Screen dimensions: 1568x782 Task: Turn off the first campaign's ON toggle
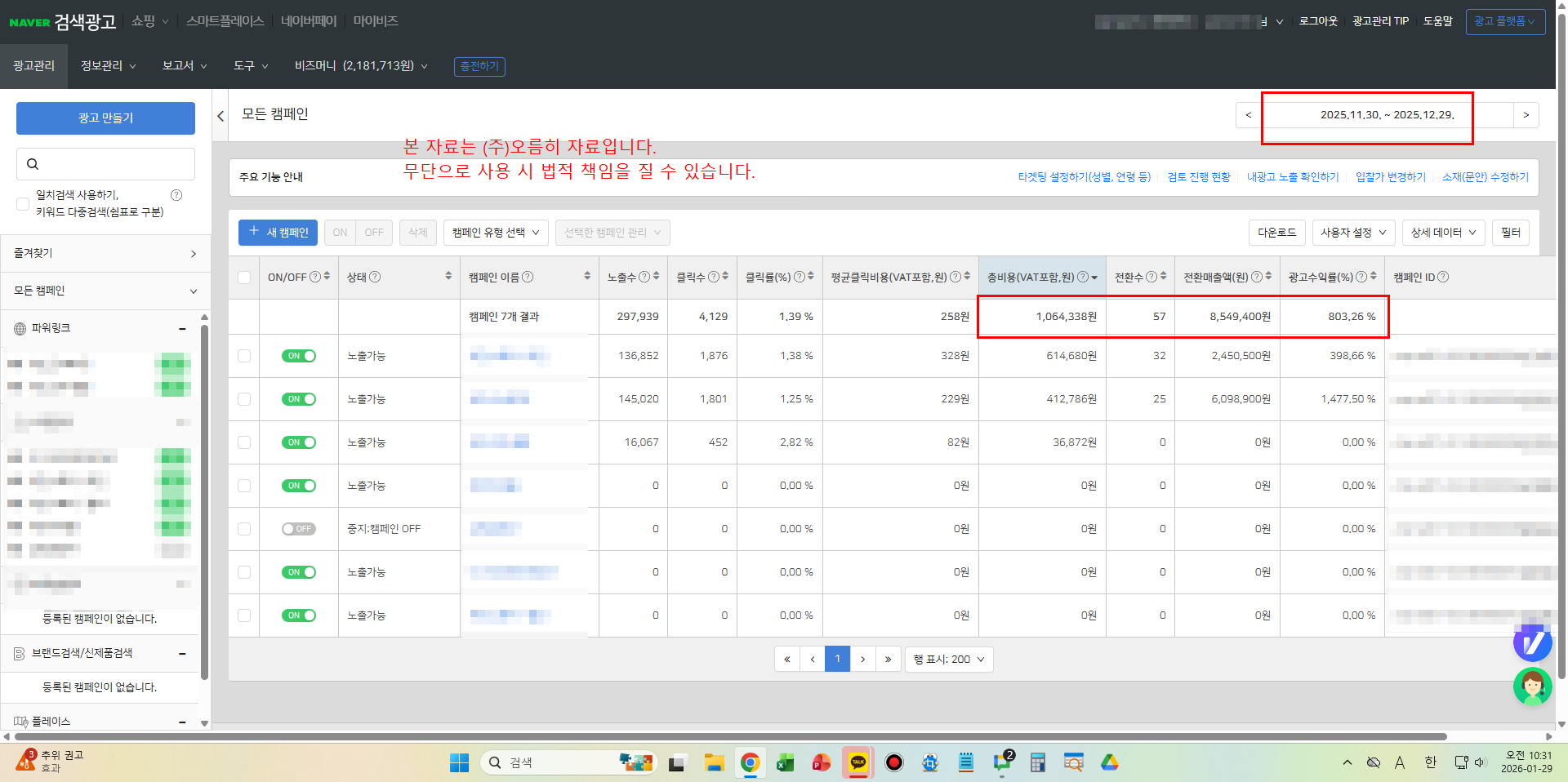(x=299, y=356)
